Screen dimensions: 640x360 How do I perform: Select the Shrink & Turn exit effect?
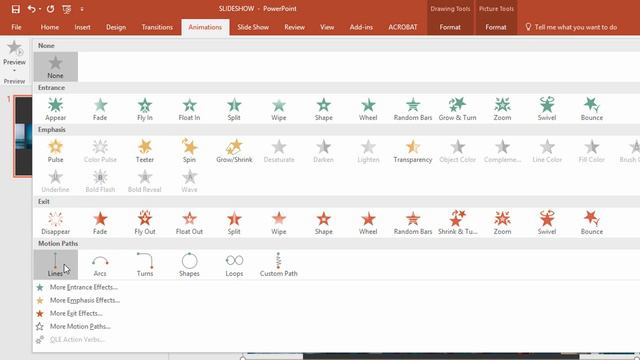click(458, 223)
